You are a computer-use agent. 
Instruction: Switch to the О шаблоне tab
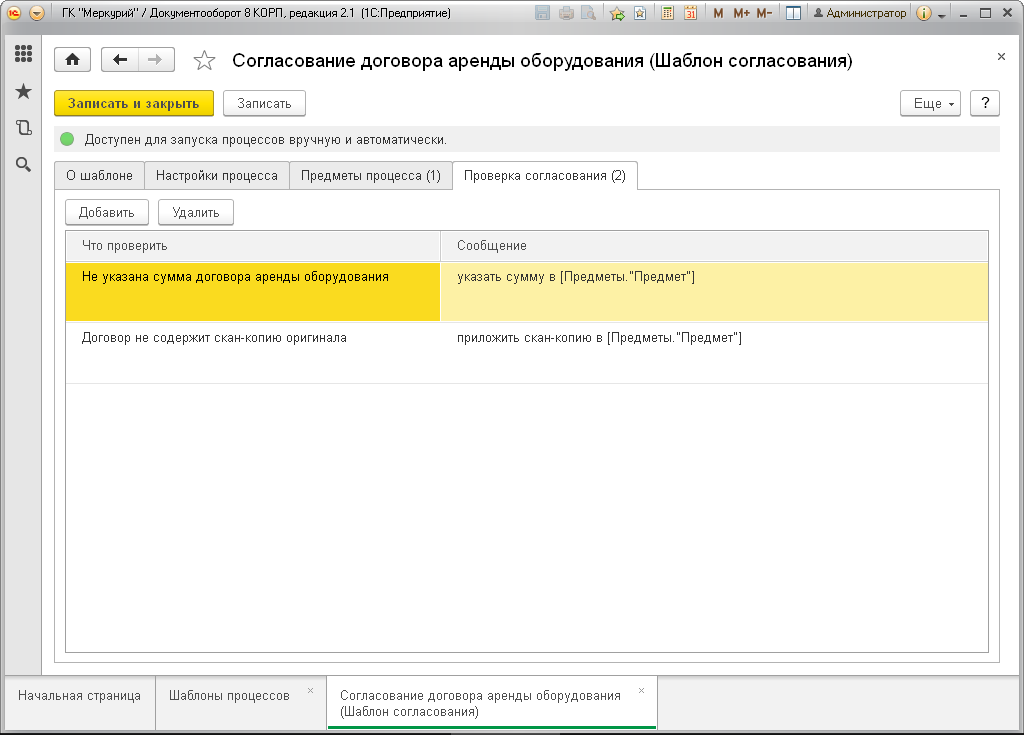click(x=99, y=176)
